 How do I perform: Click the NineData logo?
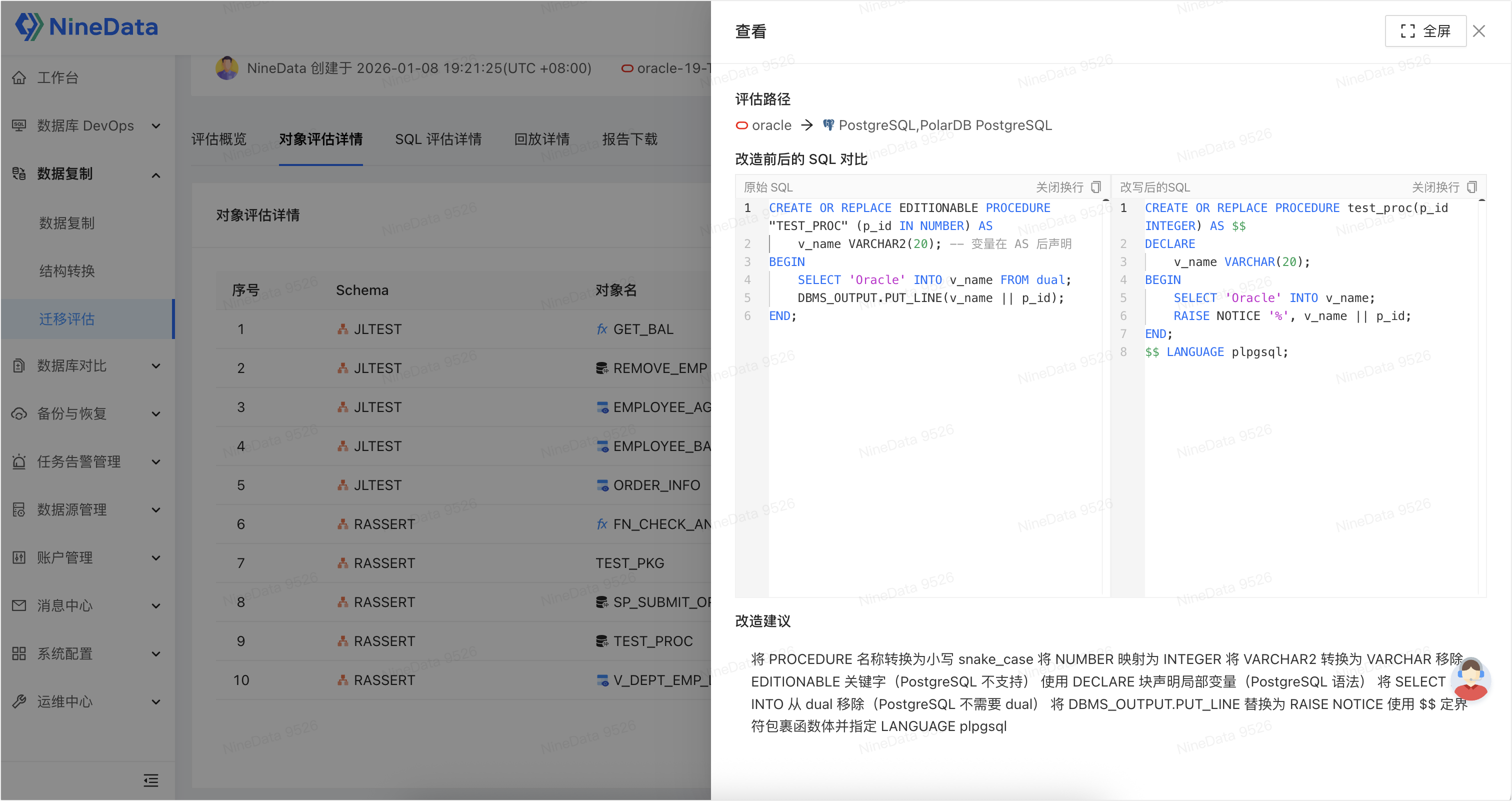tap(87, 26)
